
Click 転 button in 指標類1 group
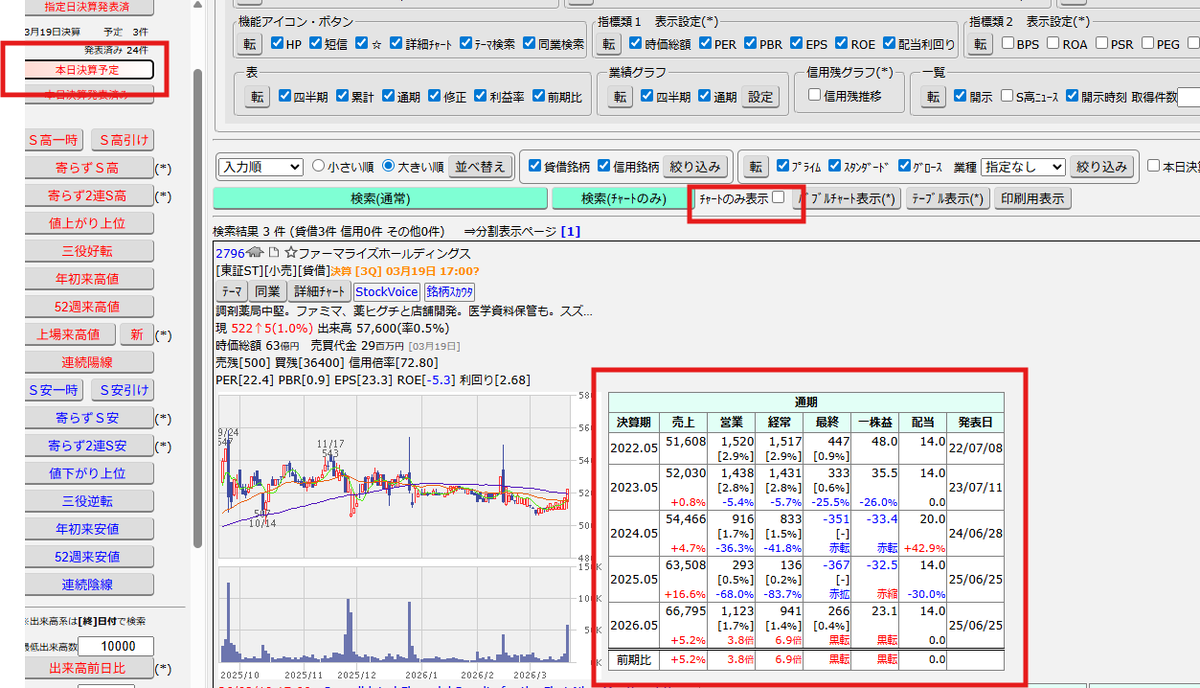(610, 44)
